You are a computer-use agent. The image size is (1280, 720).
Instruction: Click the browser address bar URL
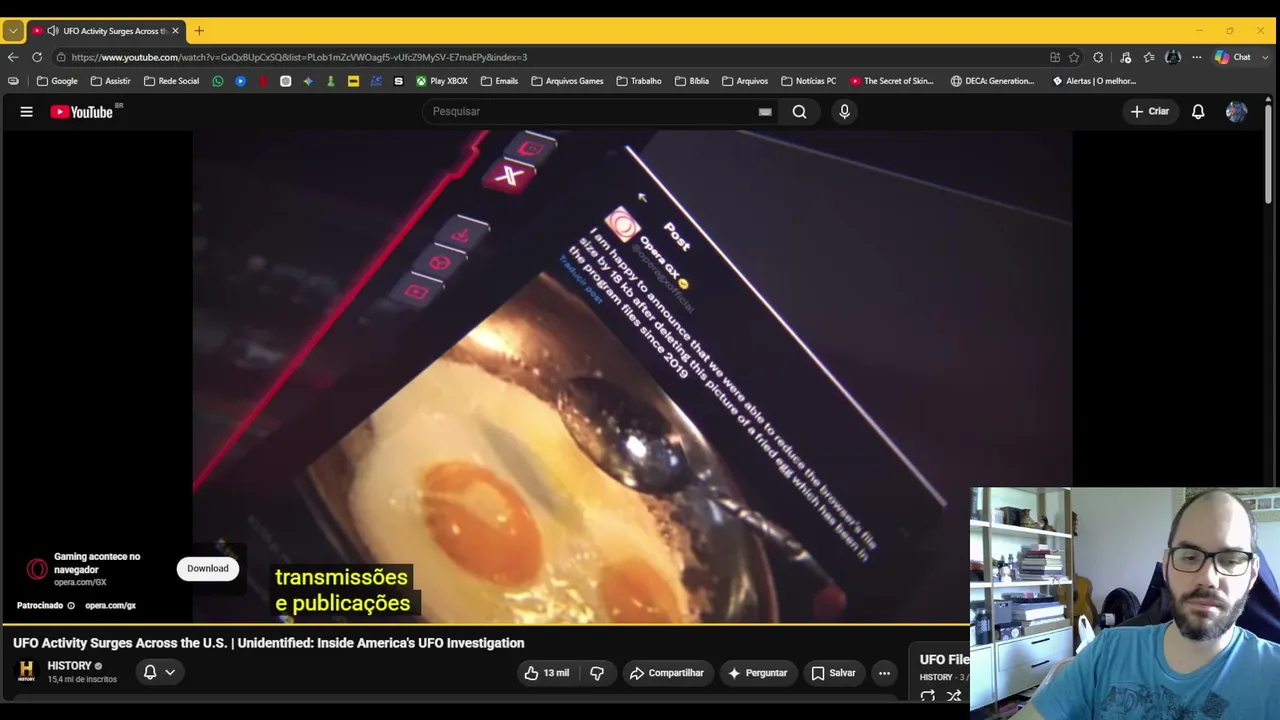coord(299,57)
